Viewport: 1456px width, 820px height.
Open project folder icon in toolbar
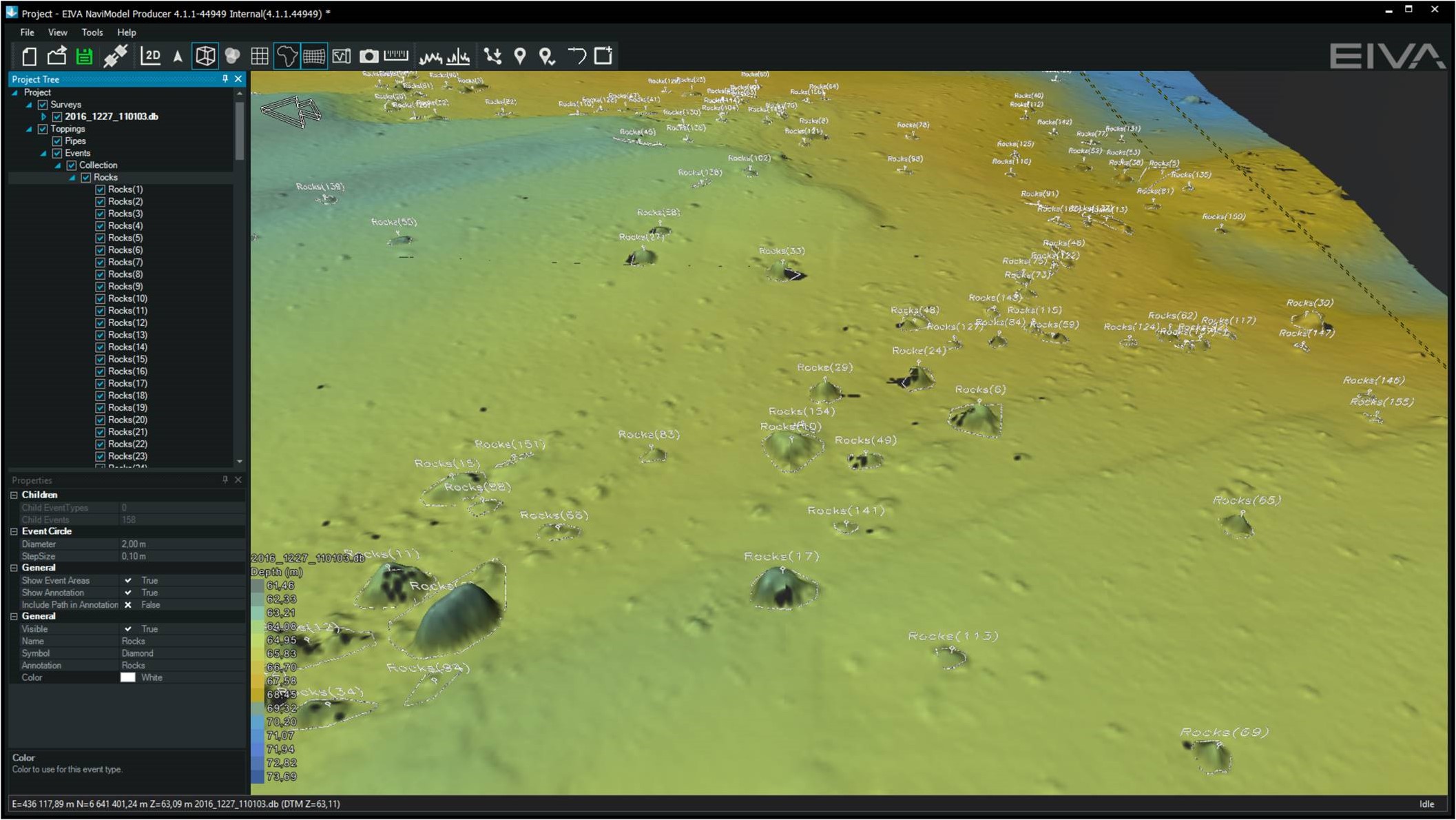(x=56, y=57)
